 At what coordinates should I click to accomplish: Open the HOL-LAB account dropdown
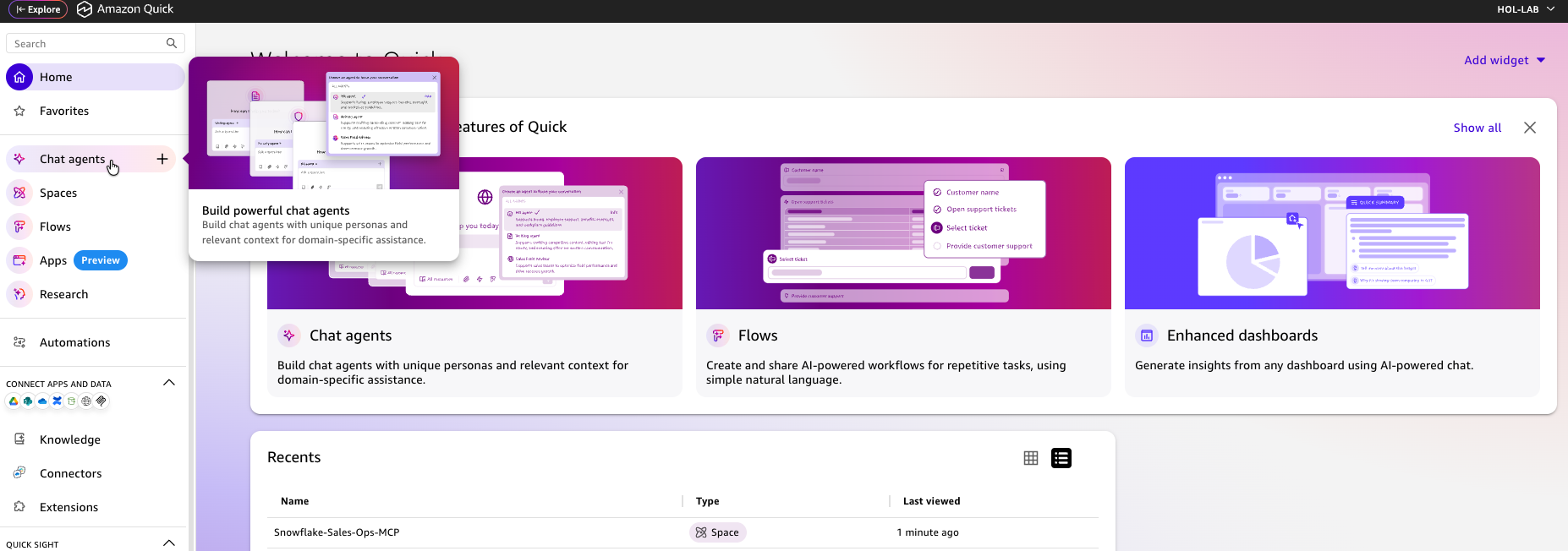1526,9
